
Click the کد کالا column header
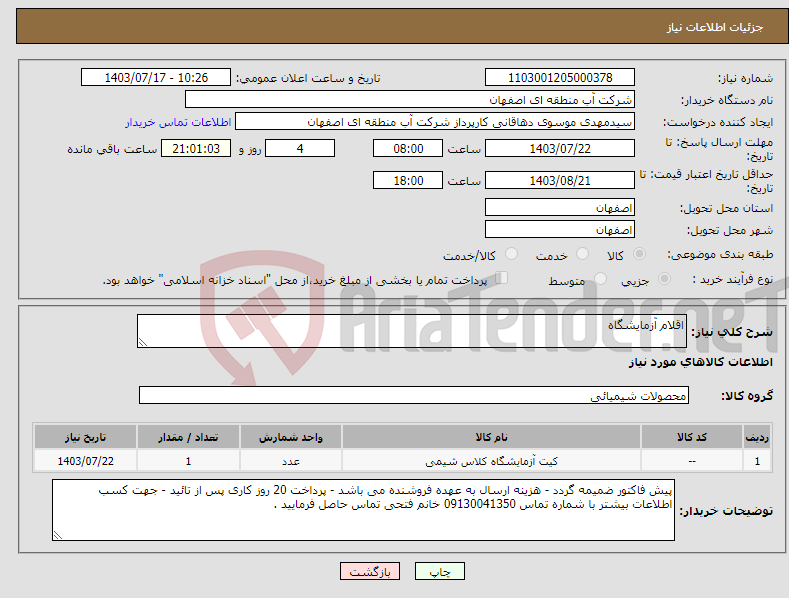pos(691,437)
